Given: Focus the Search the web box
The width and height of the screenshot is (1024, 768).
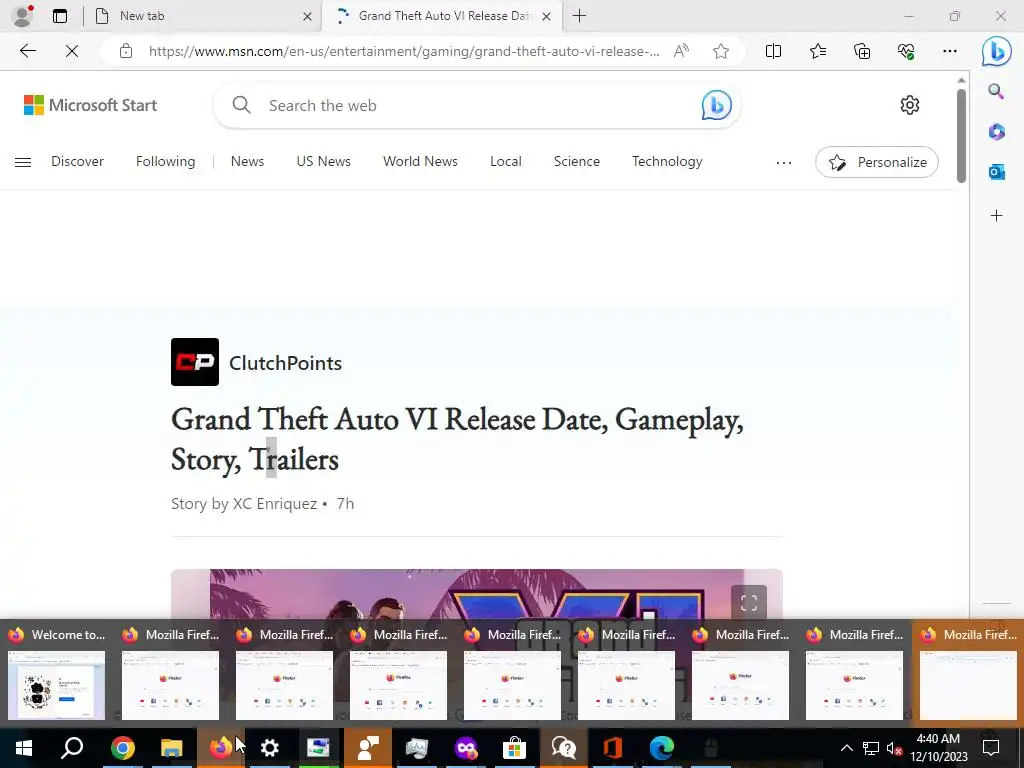Looking at the screenshot, I should tap(475, 105).
